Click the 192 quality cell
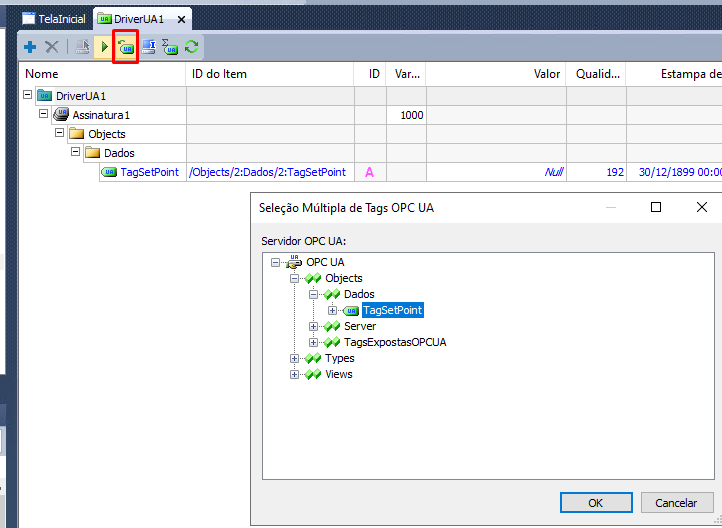The height and width of the screenshot is (528, 722). [596, 172]
